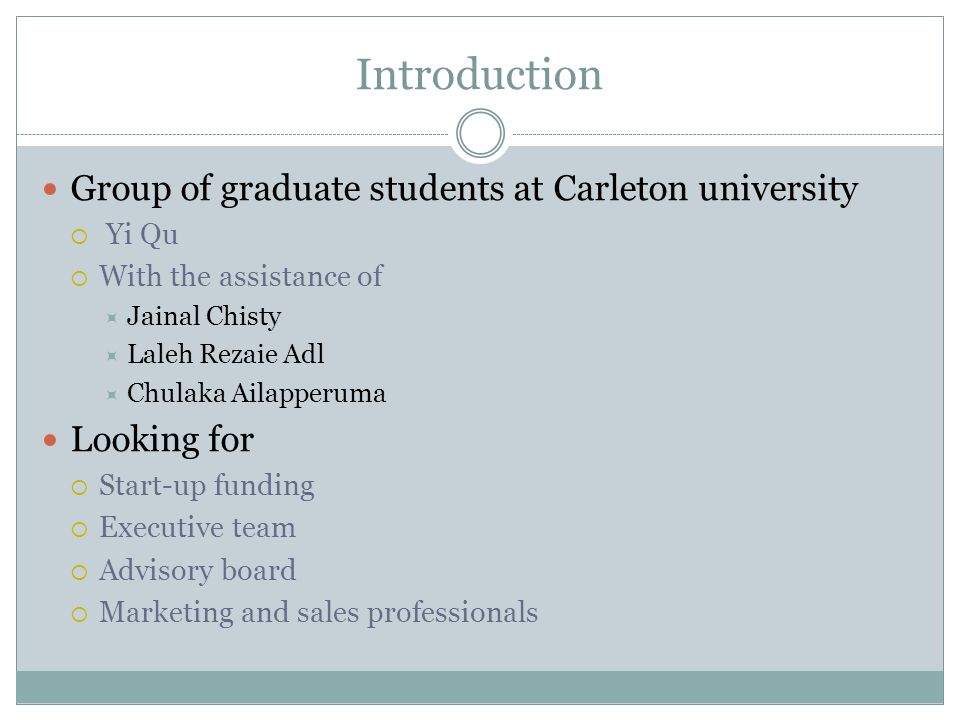Select the name Jainal Chisty

coord(204,317)
